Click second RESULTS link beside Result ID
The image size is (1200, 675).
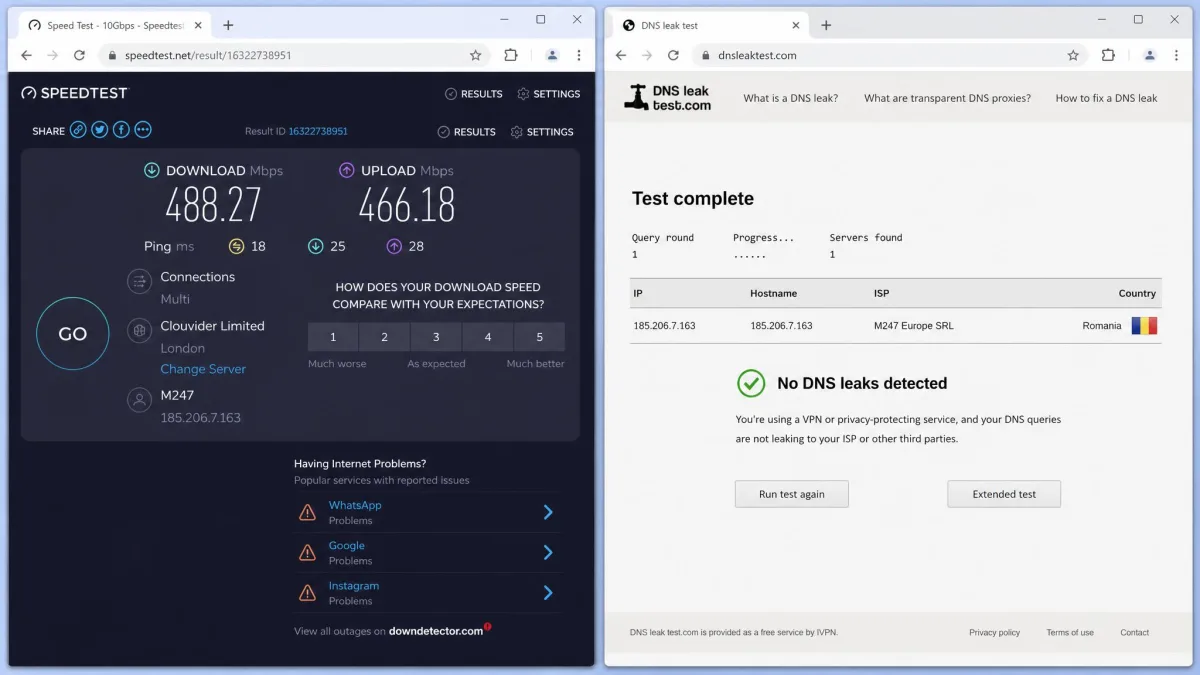click(467, 132)
